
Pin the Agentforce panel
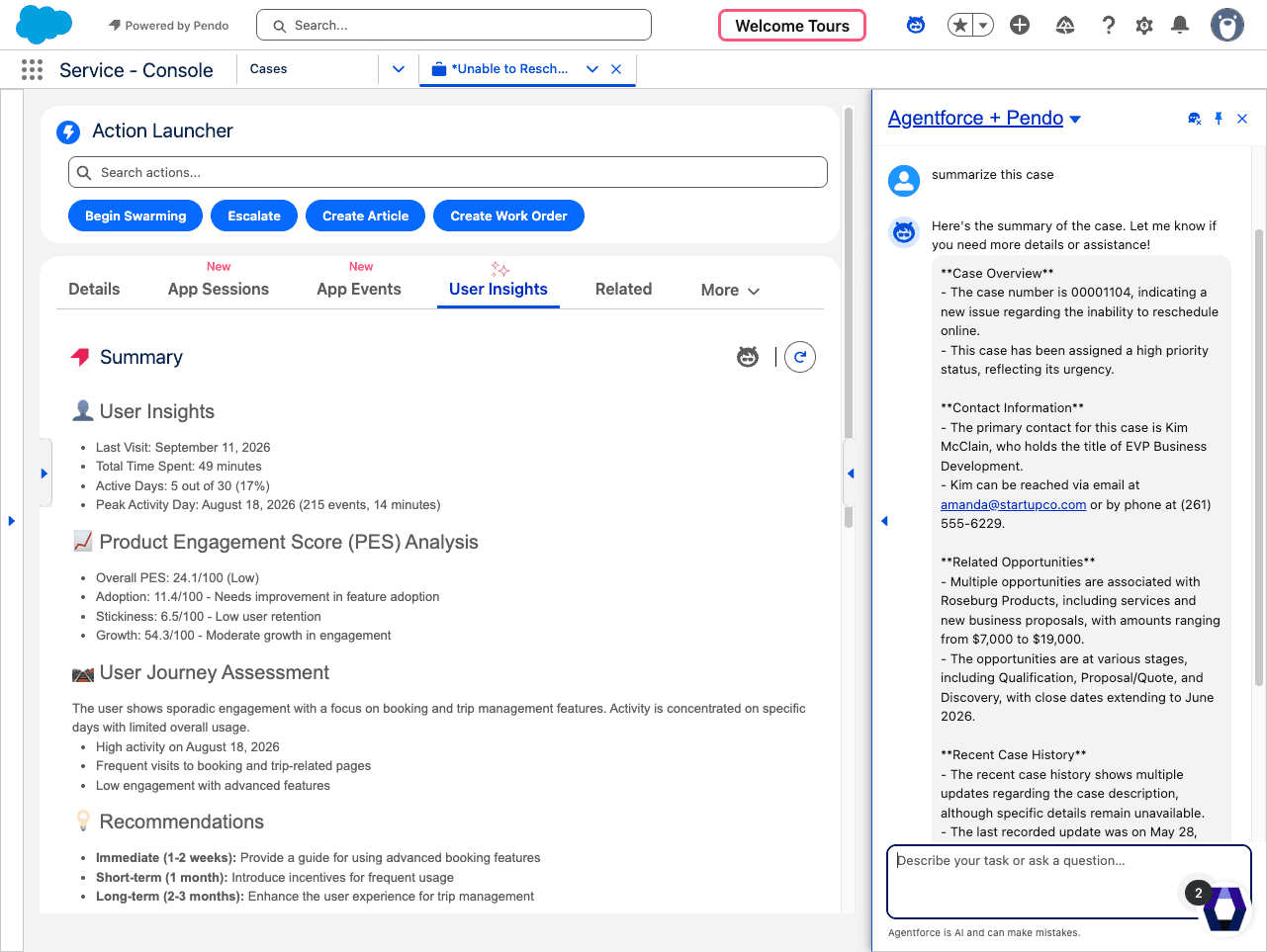pos(1219,119)
